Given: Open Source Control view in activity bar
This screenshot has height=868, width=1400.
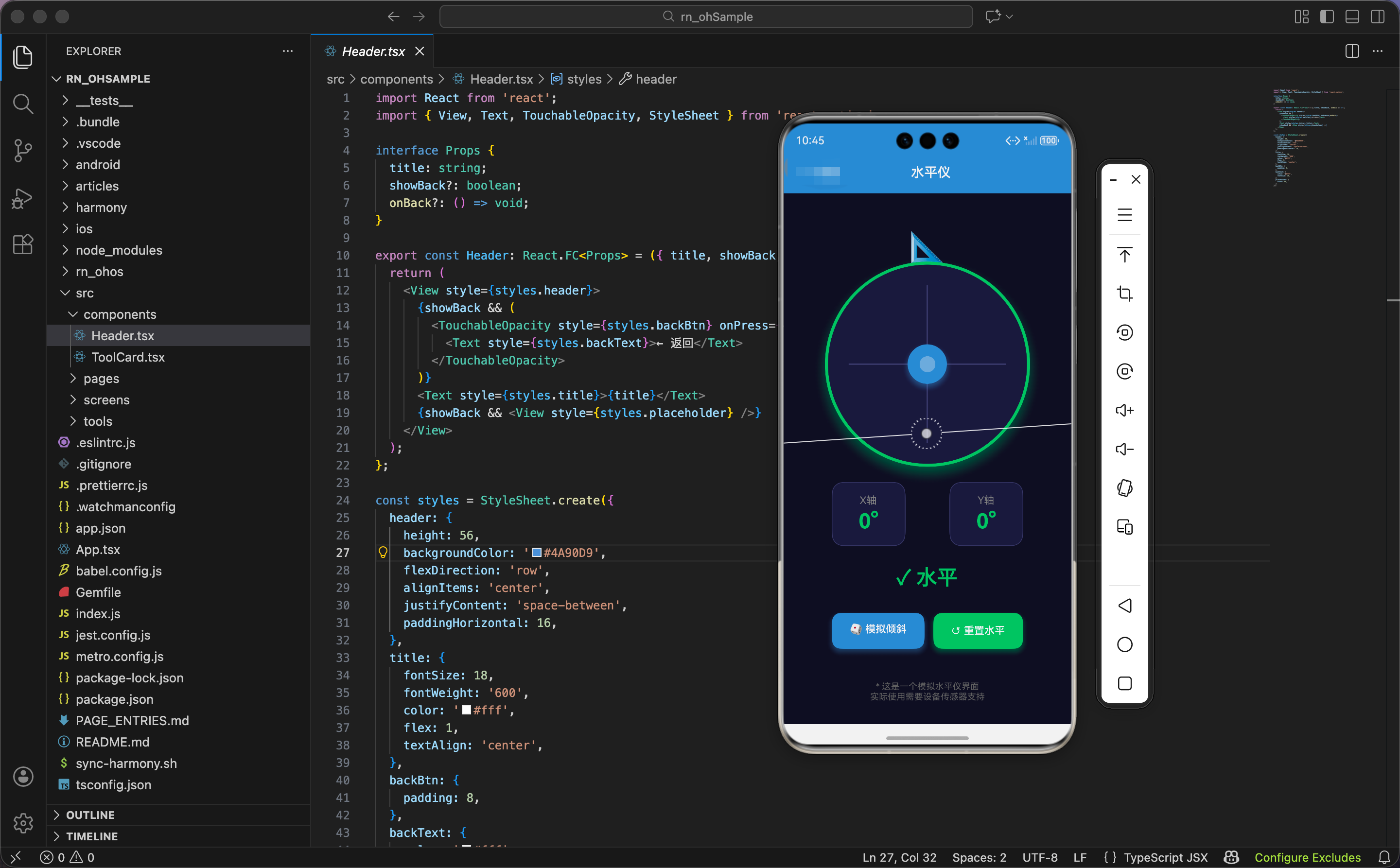Looking at the screenshot, I should coord(23,151).
